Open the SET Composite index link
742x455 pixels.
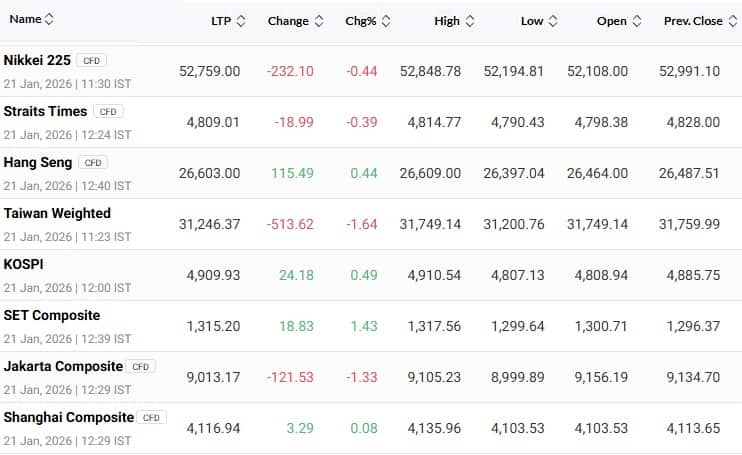[x=52, y=315]
